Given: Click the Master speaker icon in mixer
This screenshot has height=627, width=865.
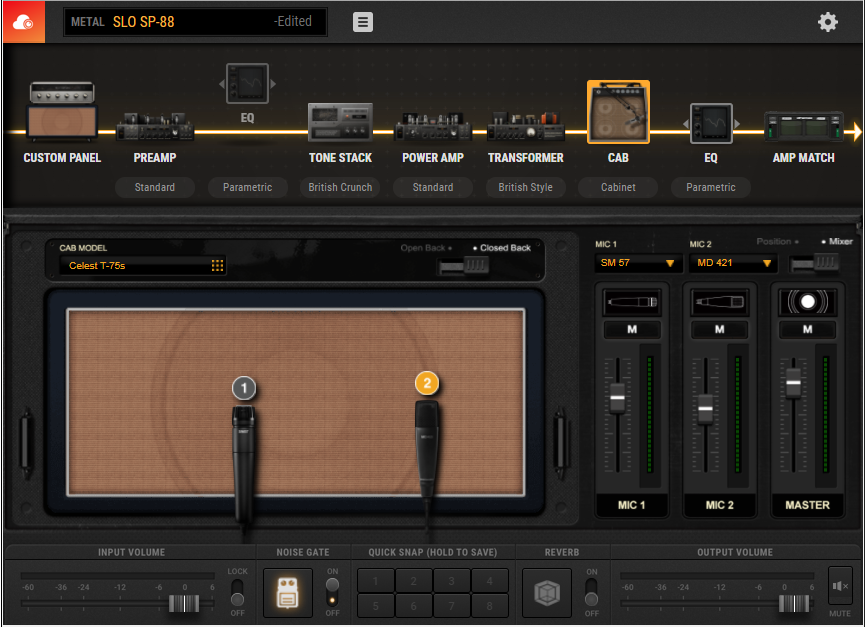Looking at the screenshot, I should point(807,302).
